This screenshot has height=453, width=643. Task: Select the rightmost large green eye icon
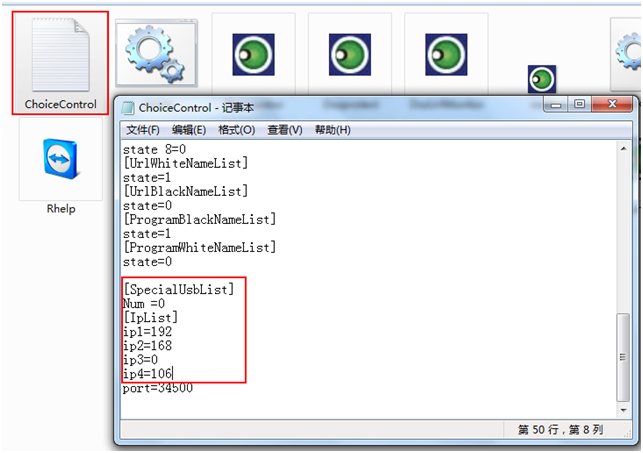coord(445,53)
